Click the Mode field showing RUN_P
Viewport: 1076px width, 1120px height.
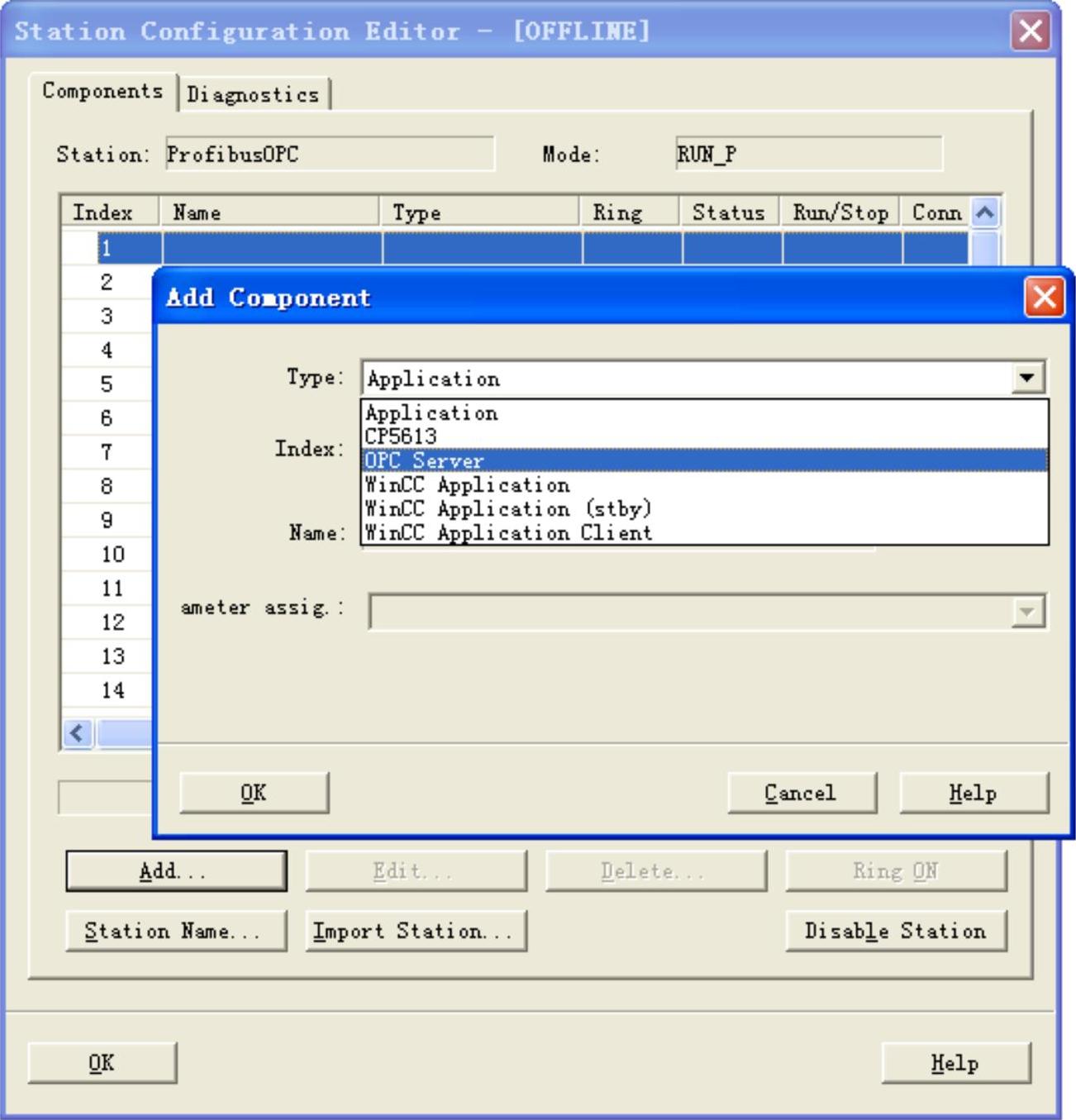[809, 155]
